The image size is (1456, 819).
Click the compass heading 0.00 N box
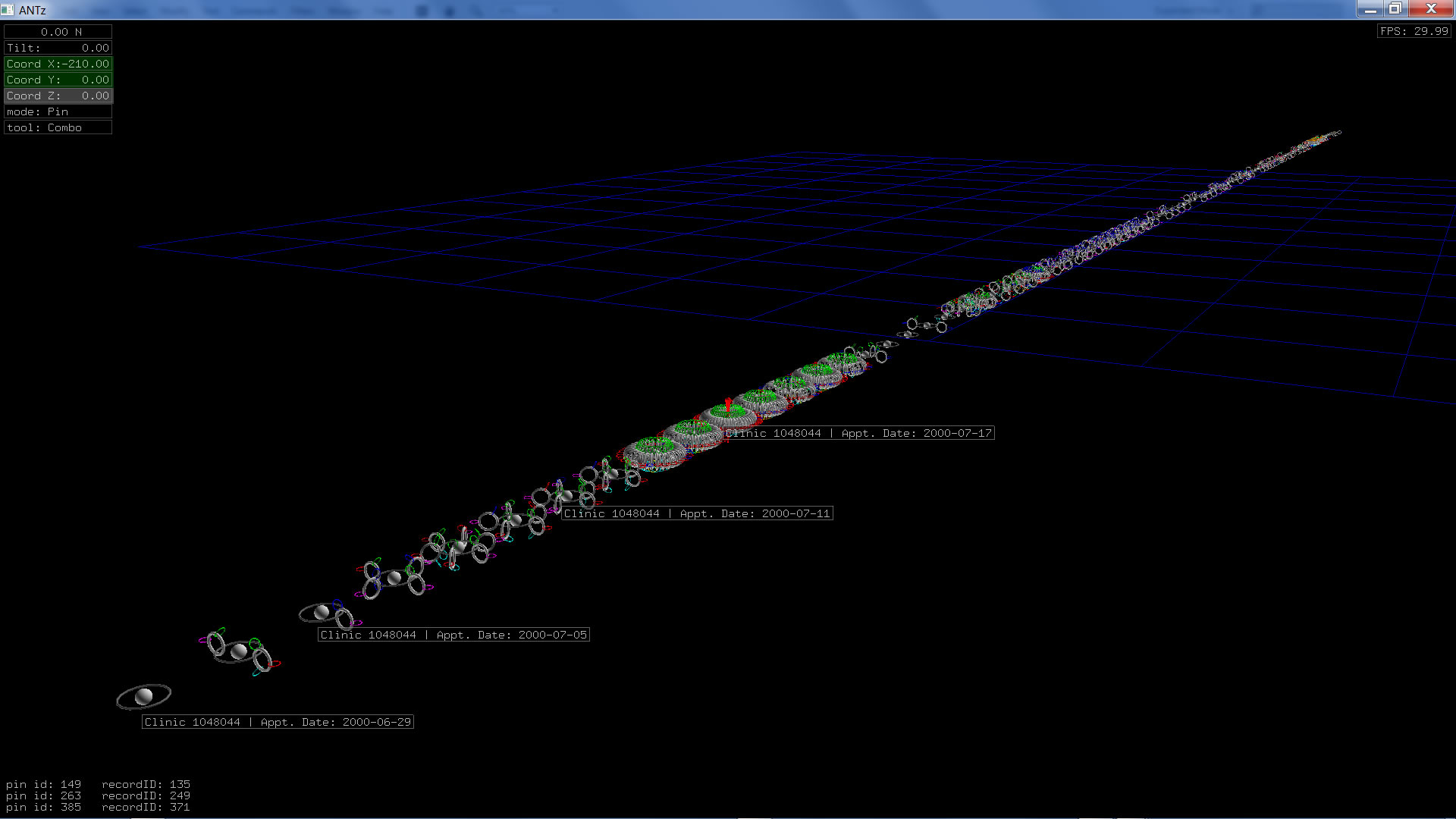tap(58, 32)
